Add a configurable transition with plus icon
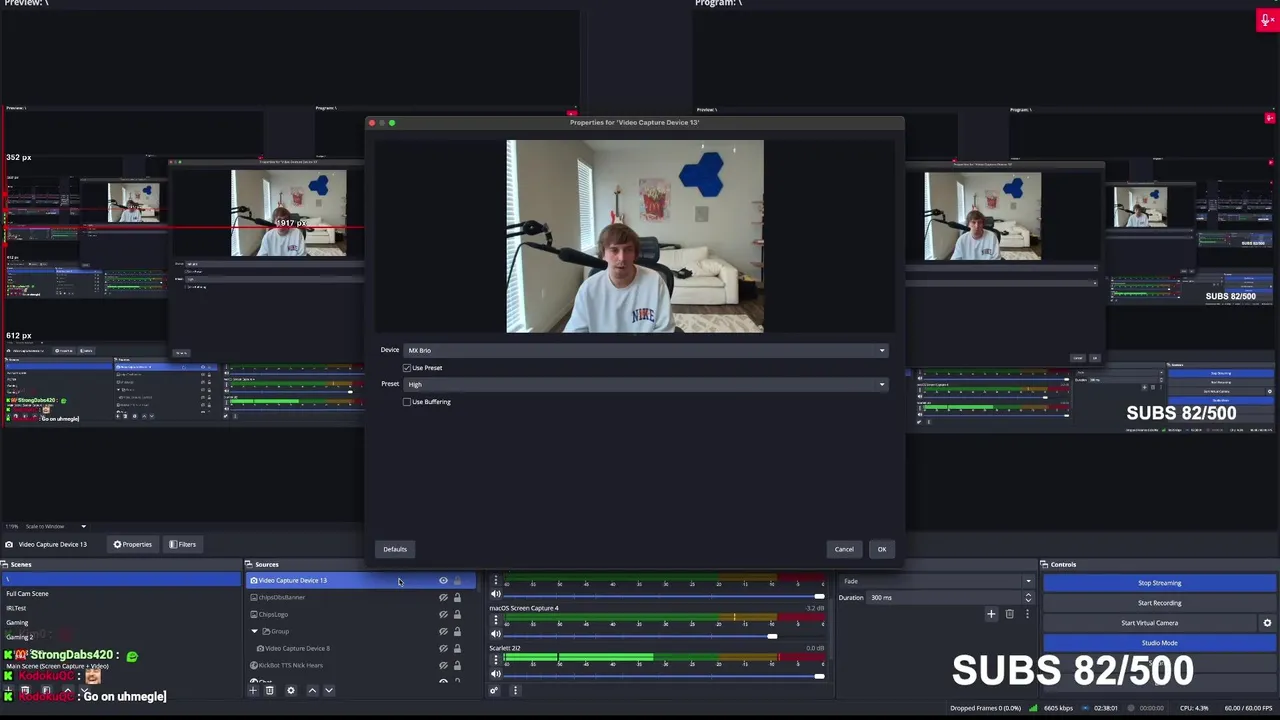 991,614
